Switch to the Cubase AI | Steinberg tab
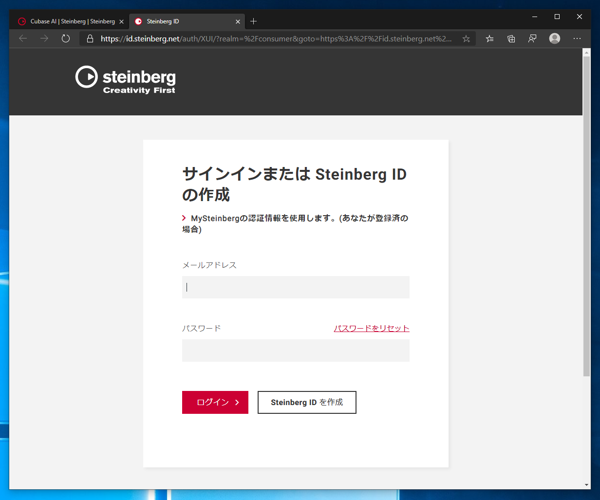The height and width of the screenshot is (500, 600). 70,21
